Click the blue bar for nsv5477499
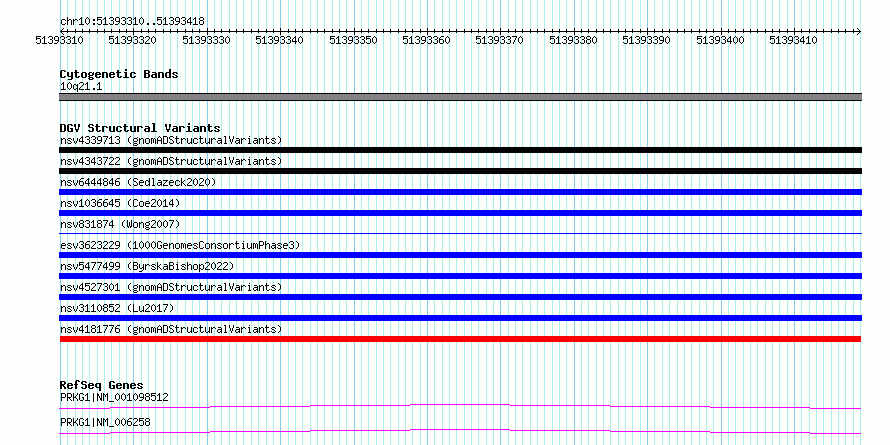The image size is (890, 445). 460,276
